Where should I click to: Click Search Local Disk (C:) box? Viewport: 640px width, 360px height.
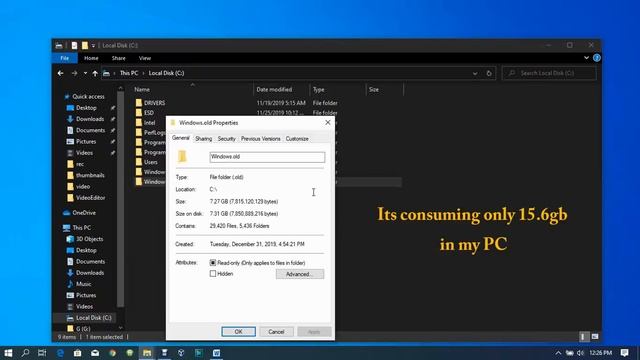point(549,73)
